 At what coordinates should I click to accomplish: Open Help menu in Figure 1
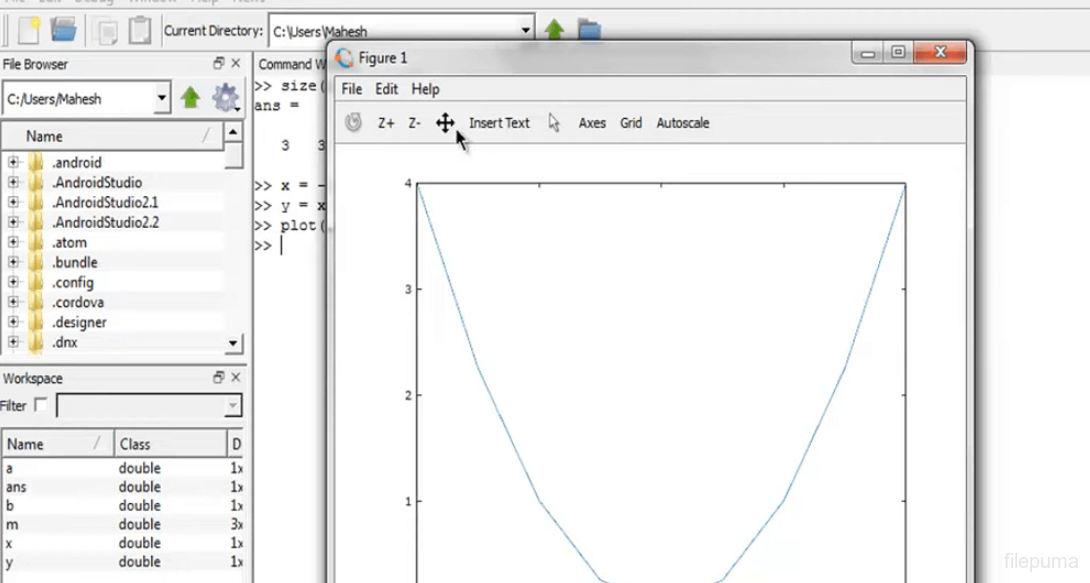click(425, 89)
